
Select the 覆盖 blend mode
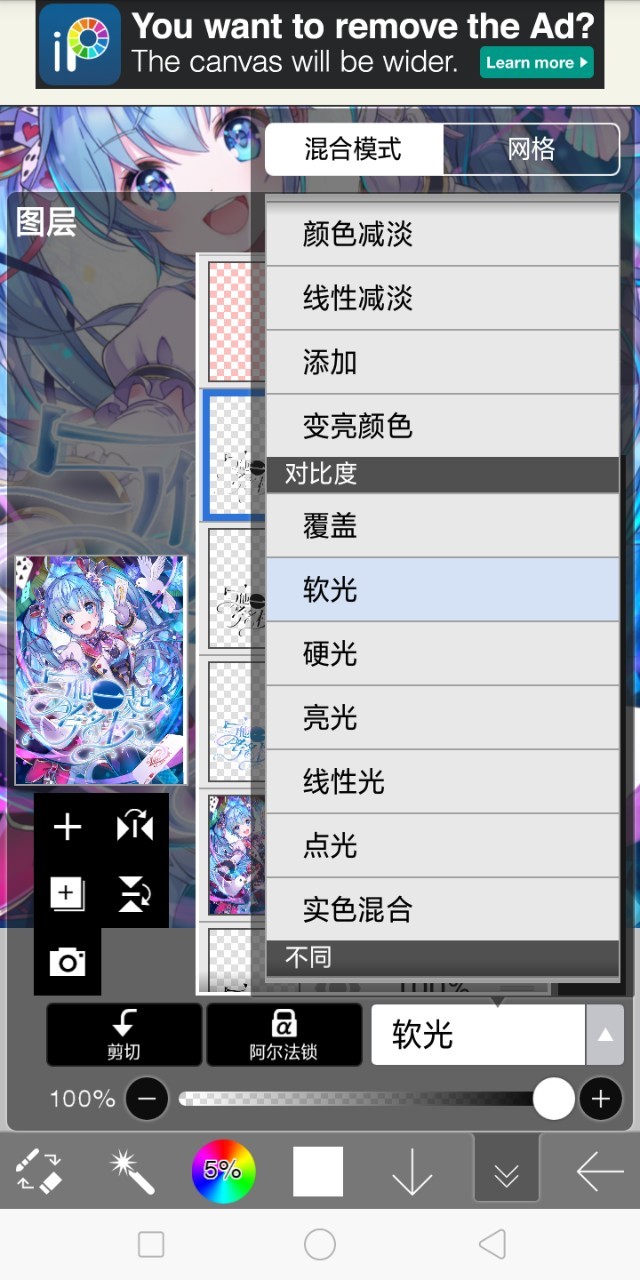pyautogui.click(x=442, y=526)
